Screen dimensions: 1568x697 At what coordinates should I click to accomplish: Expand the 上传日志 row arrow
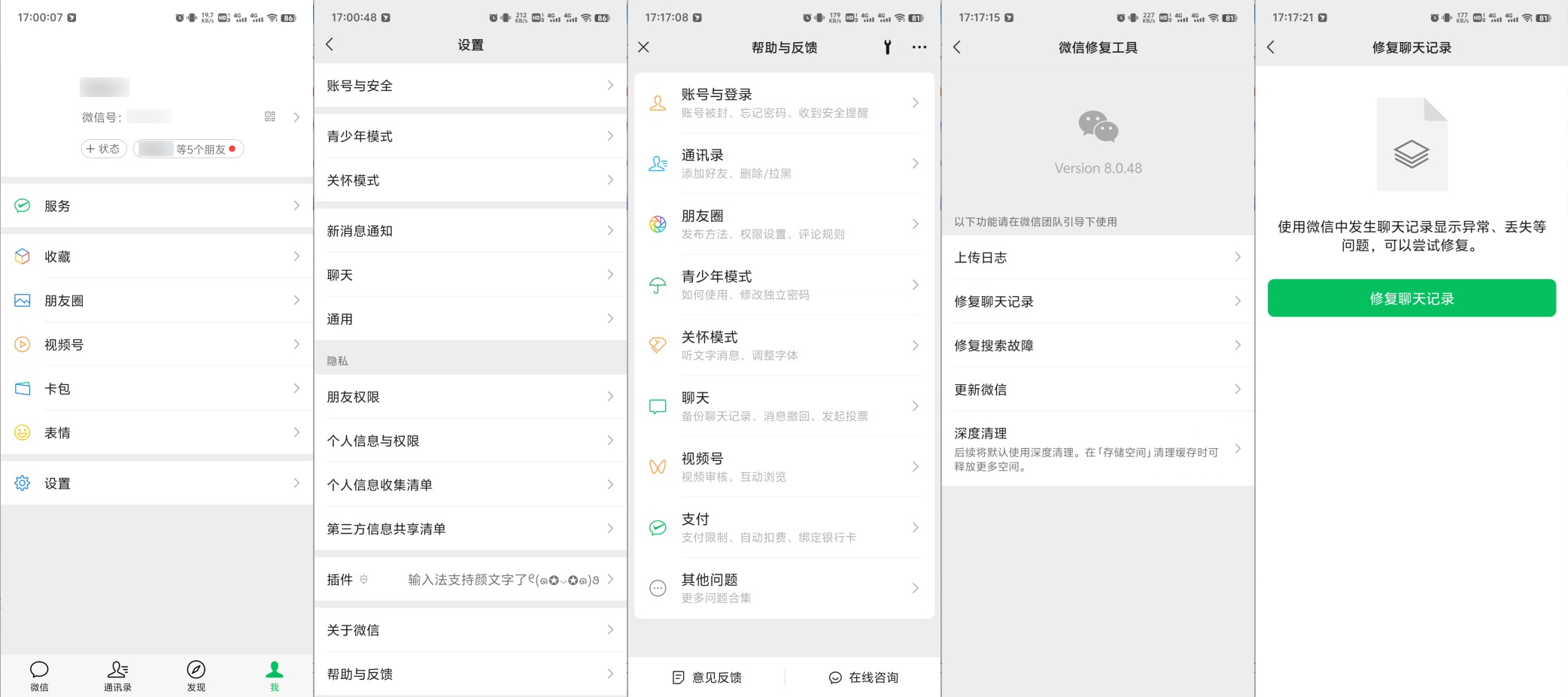point(1238,257)
